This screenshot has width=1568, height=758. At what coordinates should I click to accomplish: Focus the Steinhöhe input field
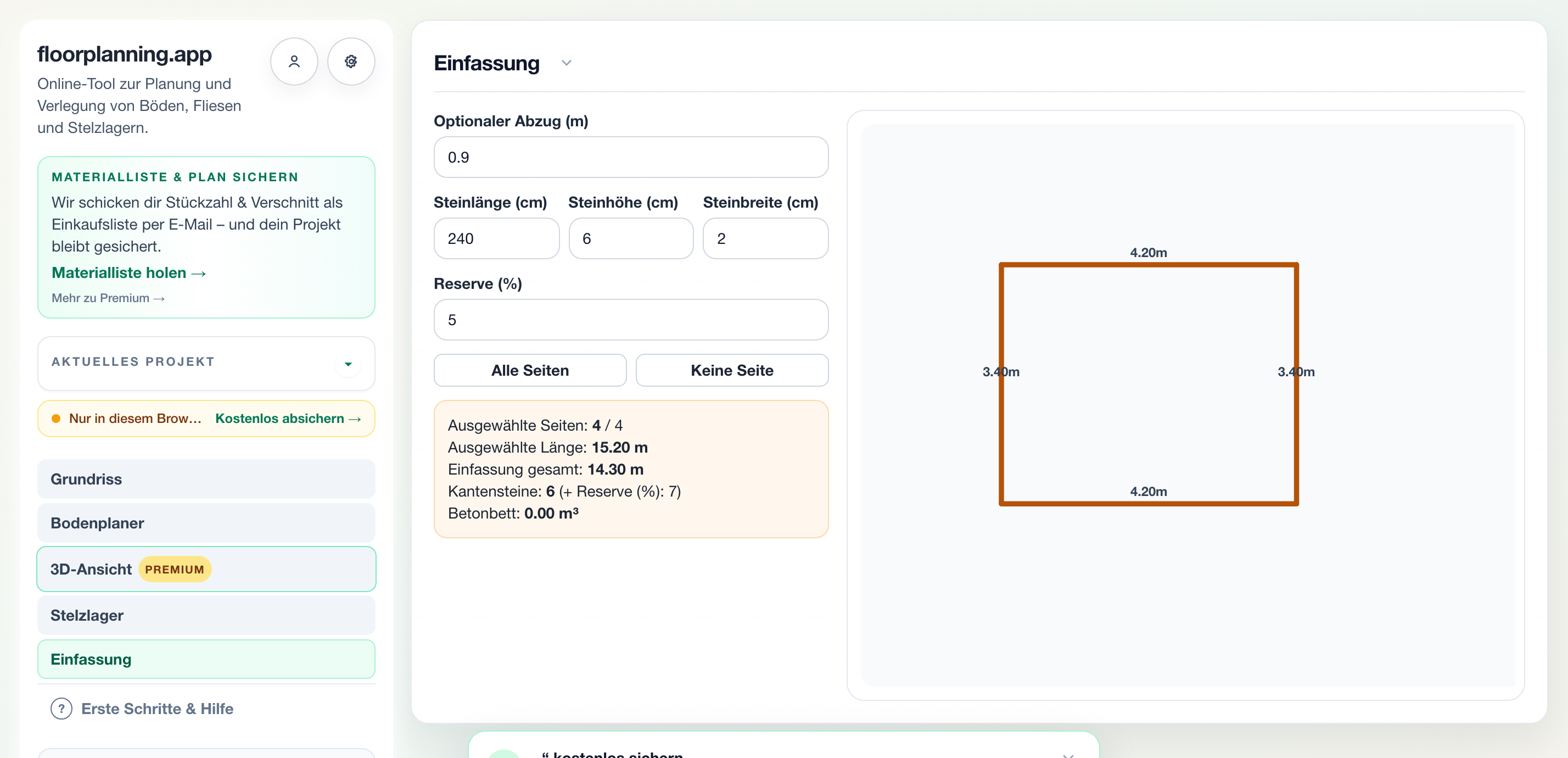pyautogui.click(x=631, y=239)
